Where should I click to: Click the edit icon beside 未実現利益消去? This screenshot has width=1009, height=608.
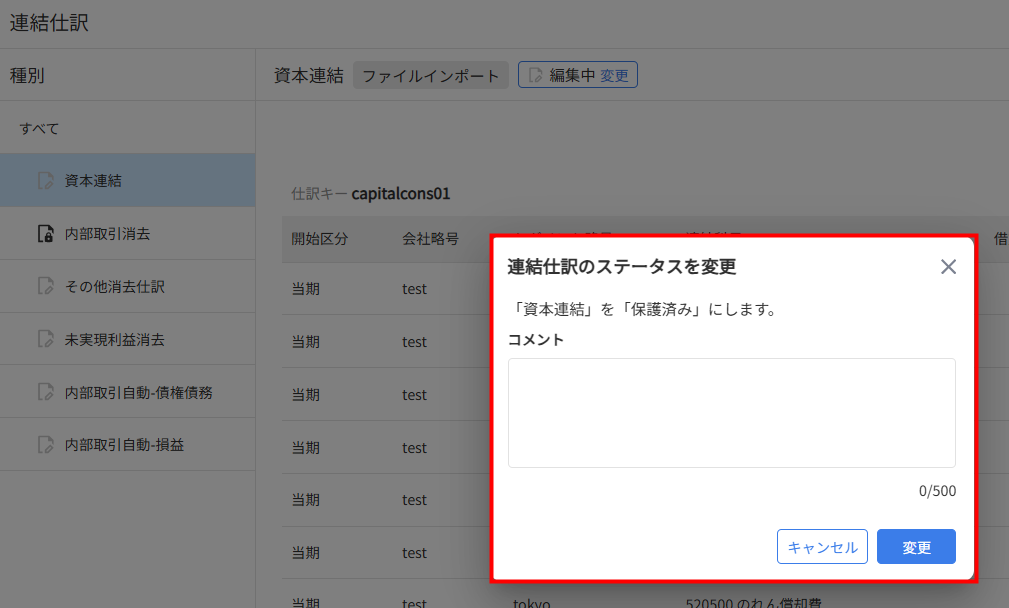(45, 340)
